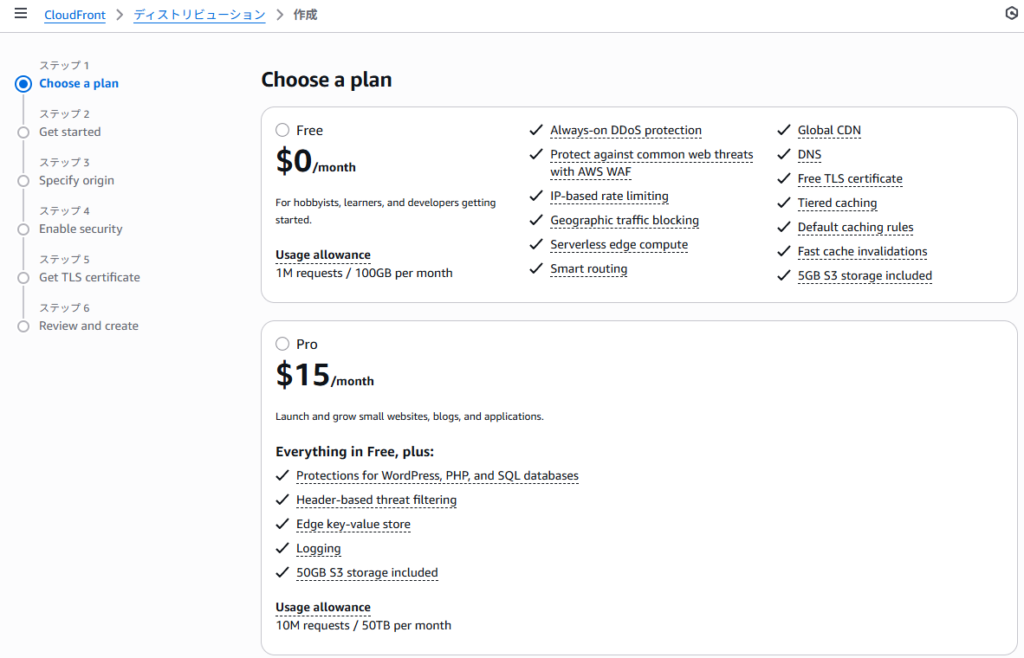
Task: Open the hamburger navigation menu
Action: click(20, 14)
